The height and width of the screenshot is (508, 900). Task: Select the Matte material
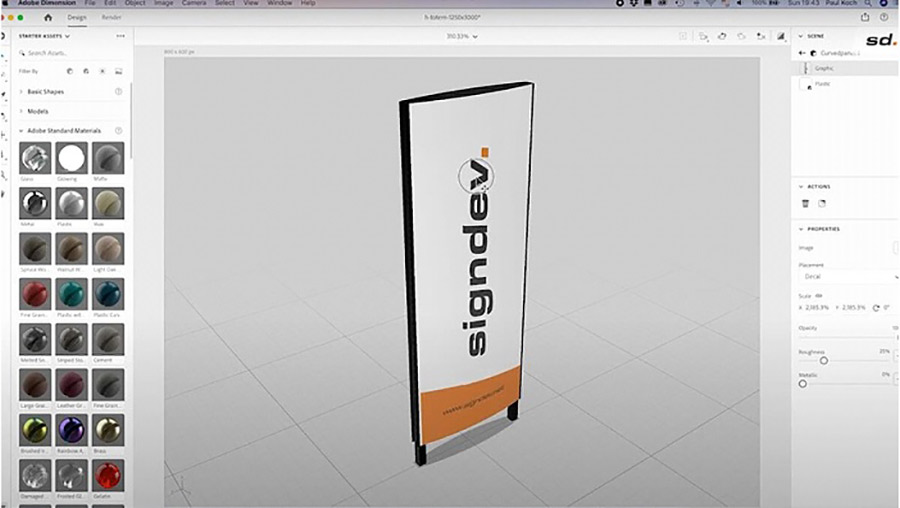pos(108,158)
